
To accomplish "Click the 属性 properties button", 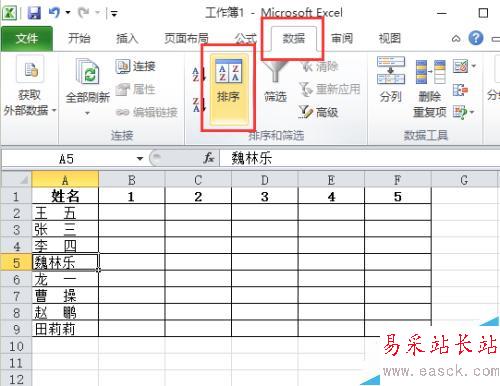I will (x=136, y=89).
